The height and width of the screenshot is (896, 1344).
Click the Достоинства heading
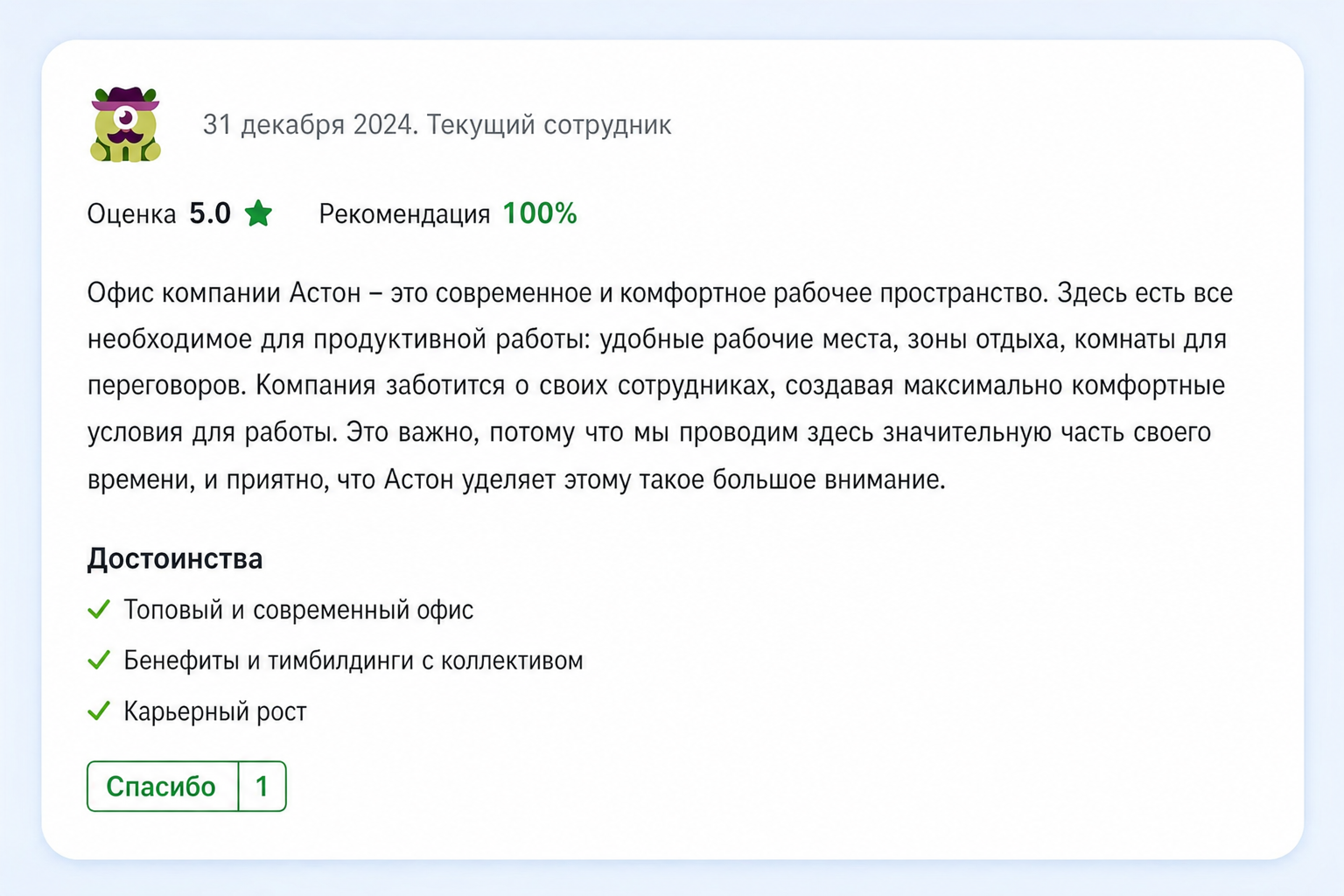click(175, 558)
